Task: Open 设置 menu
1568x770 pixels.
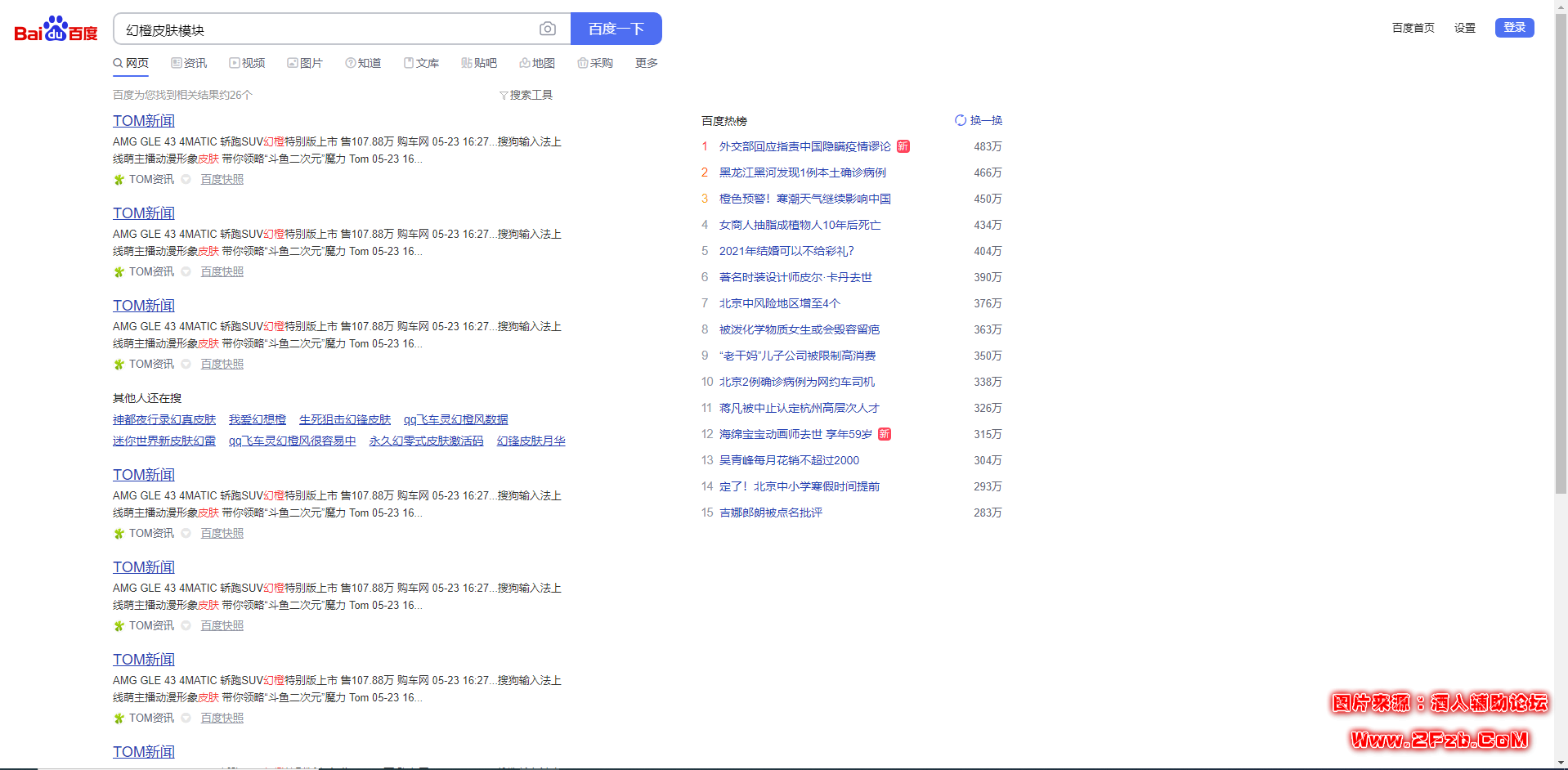Action: click(1465, 28)
